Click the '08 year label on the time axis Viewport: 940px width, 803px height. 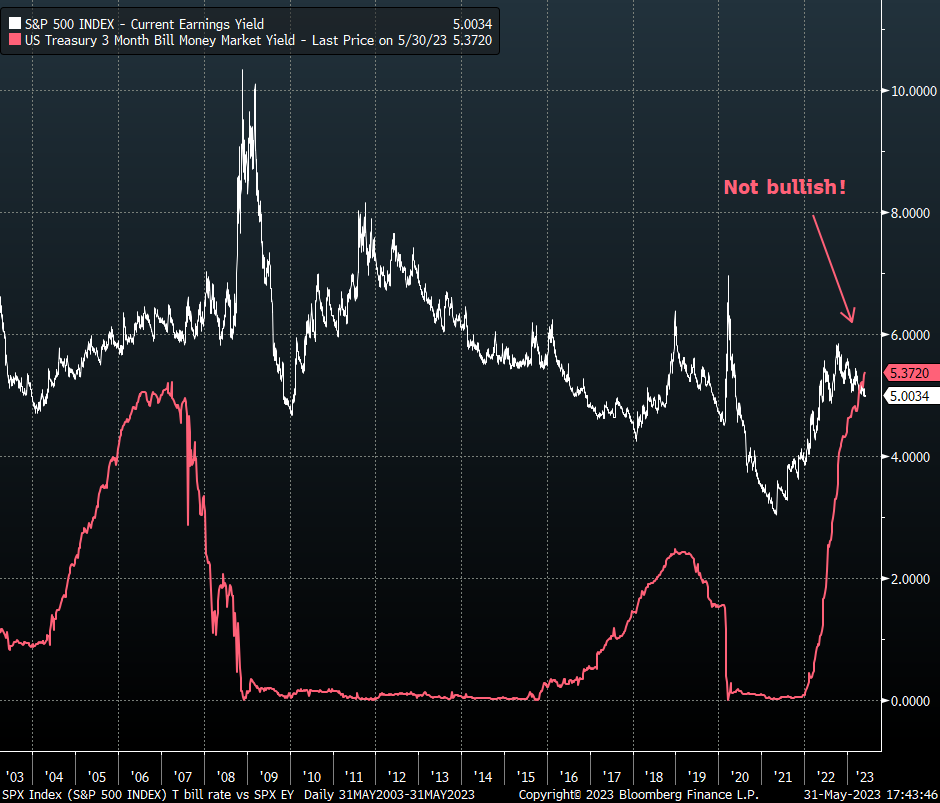point(226,777)
